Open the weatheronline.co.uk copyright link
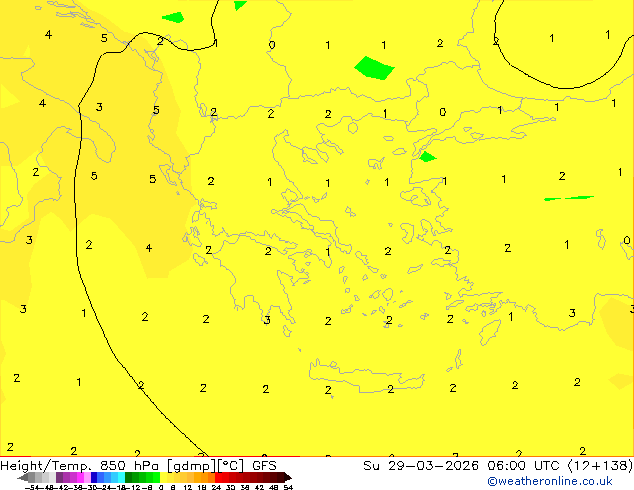The height and width of the screenshot is (490, 634). pyautogui.click(x=549, y=481)
